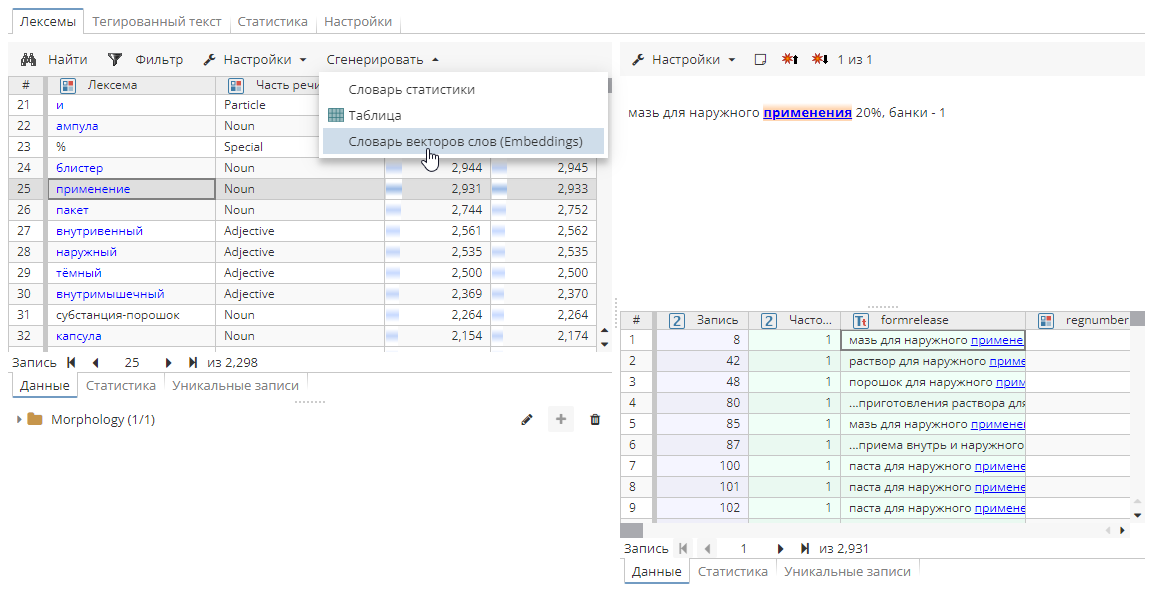This screenshot has height=592, width=1153.
Task: Jump to first record in lexeme table
Action: 71,363
